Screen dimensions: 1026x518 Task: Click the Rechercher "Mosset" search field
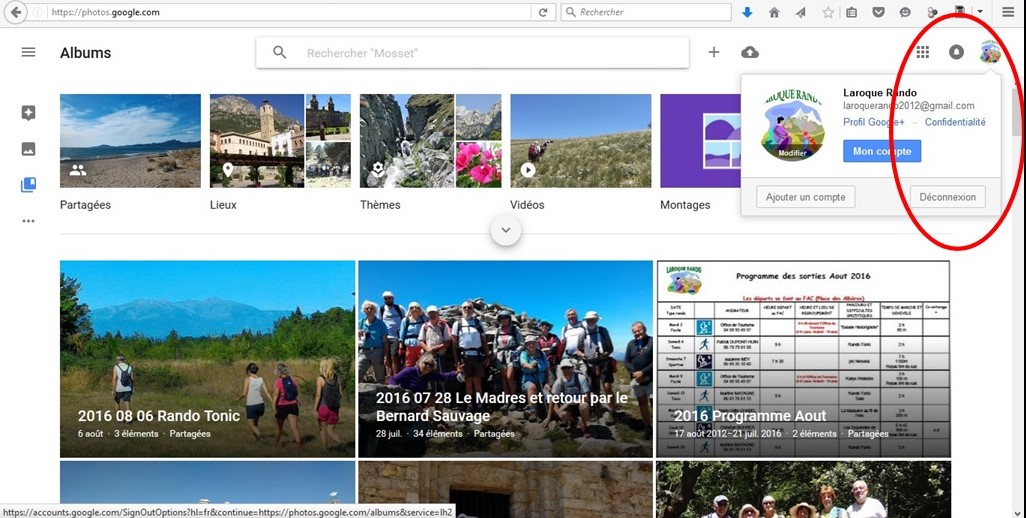pyautogui.click(x=490, y=53)
